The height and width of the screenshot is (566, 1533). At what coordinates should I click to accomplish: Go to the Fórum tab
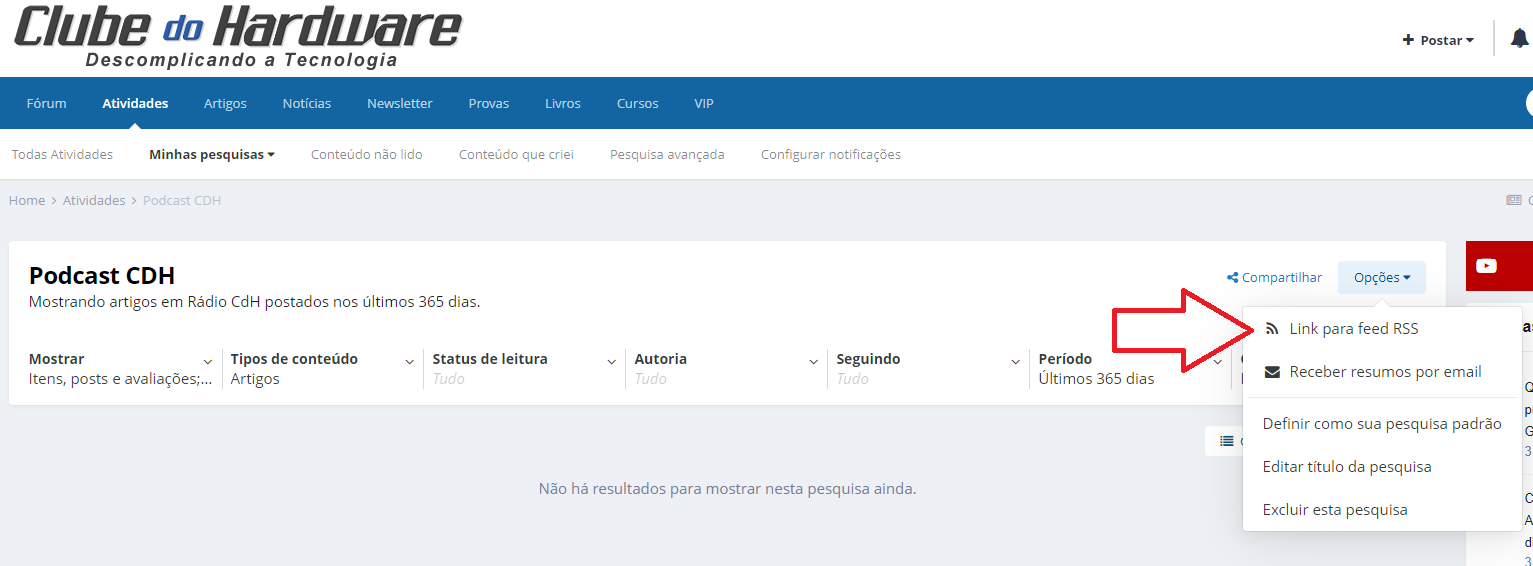(x=46, y=103)
